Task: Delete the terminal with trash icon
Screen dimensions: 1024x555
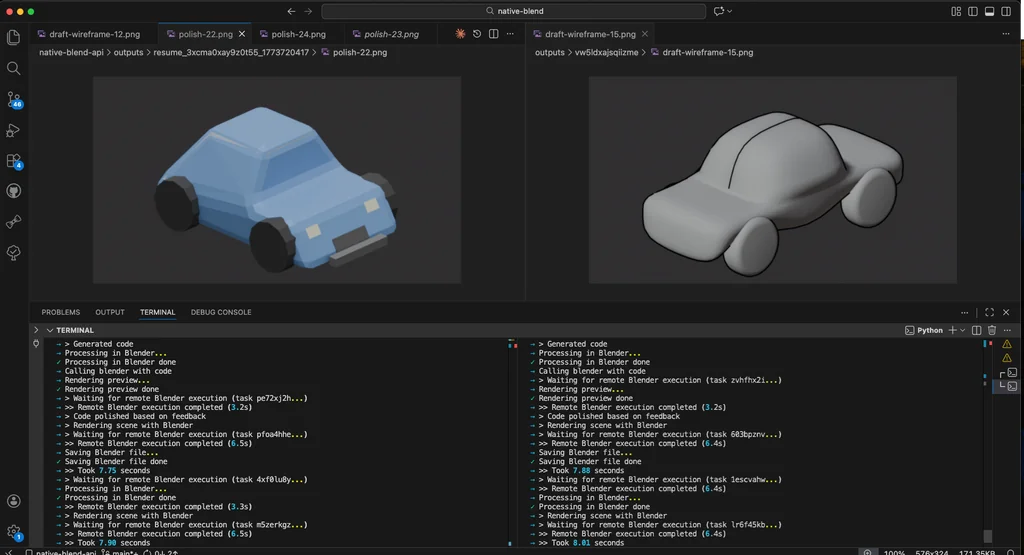Action: pyautogui.click(x=992, y=330)
